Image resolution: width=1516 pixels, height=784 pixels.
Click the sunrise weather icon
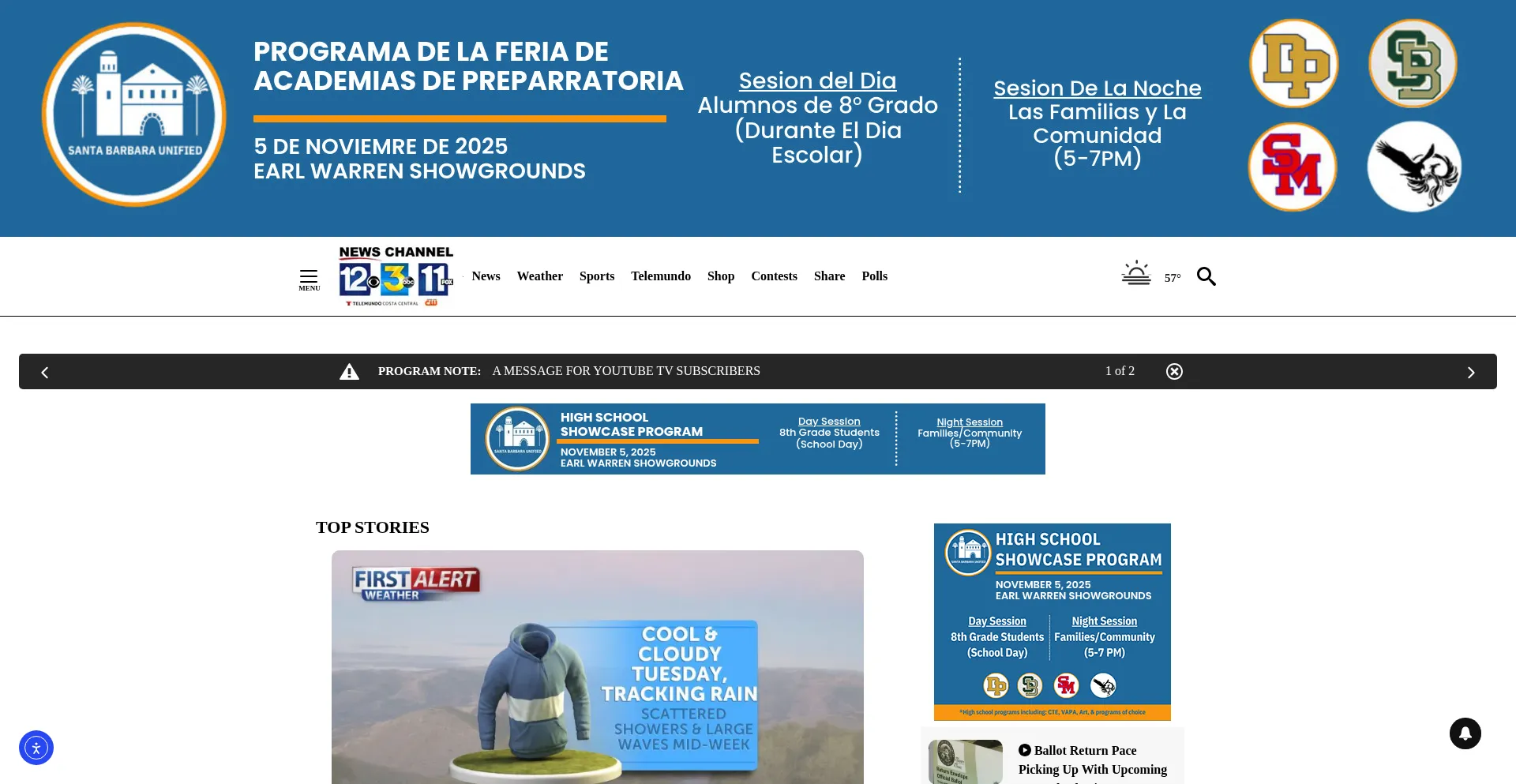tap(1136, 274)
